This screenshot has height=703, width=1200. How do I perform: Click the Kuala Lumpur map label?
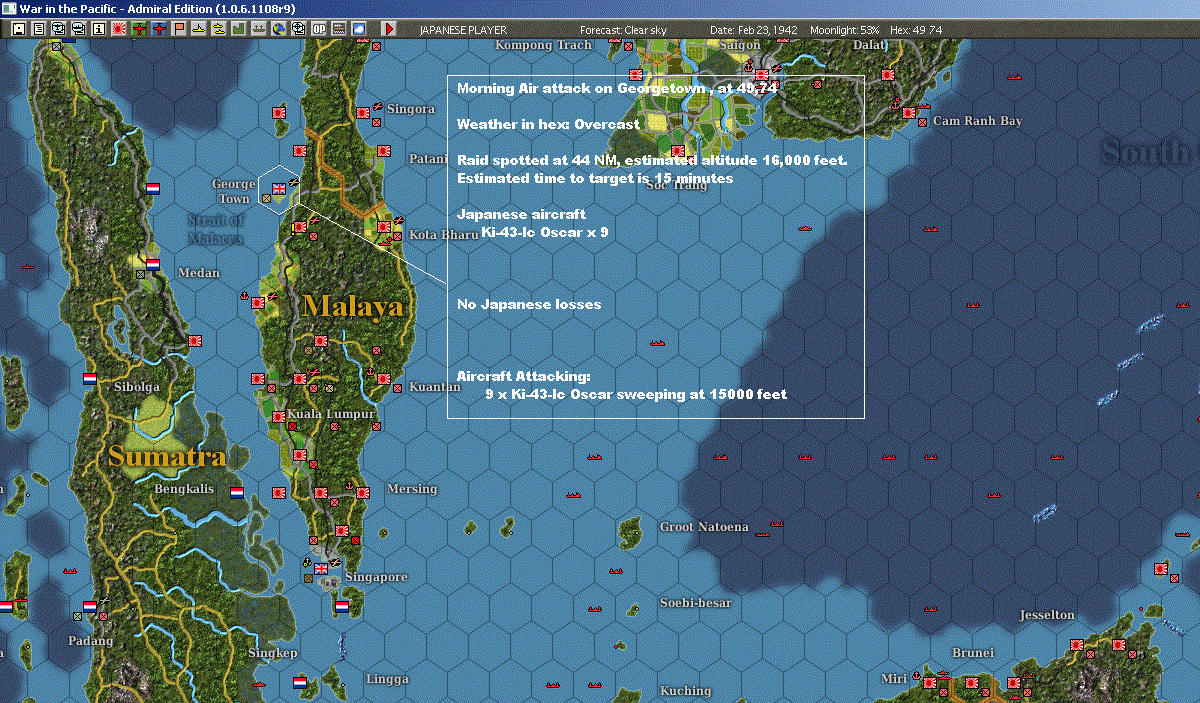tap(331, 414)
